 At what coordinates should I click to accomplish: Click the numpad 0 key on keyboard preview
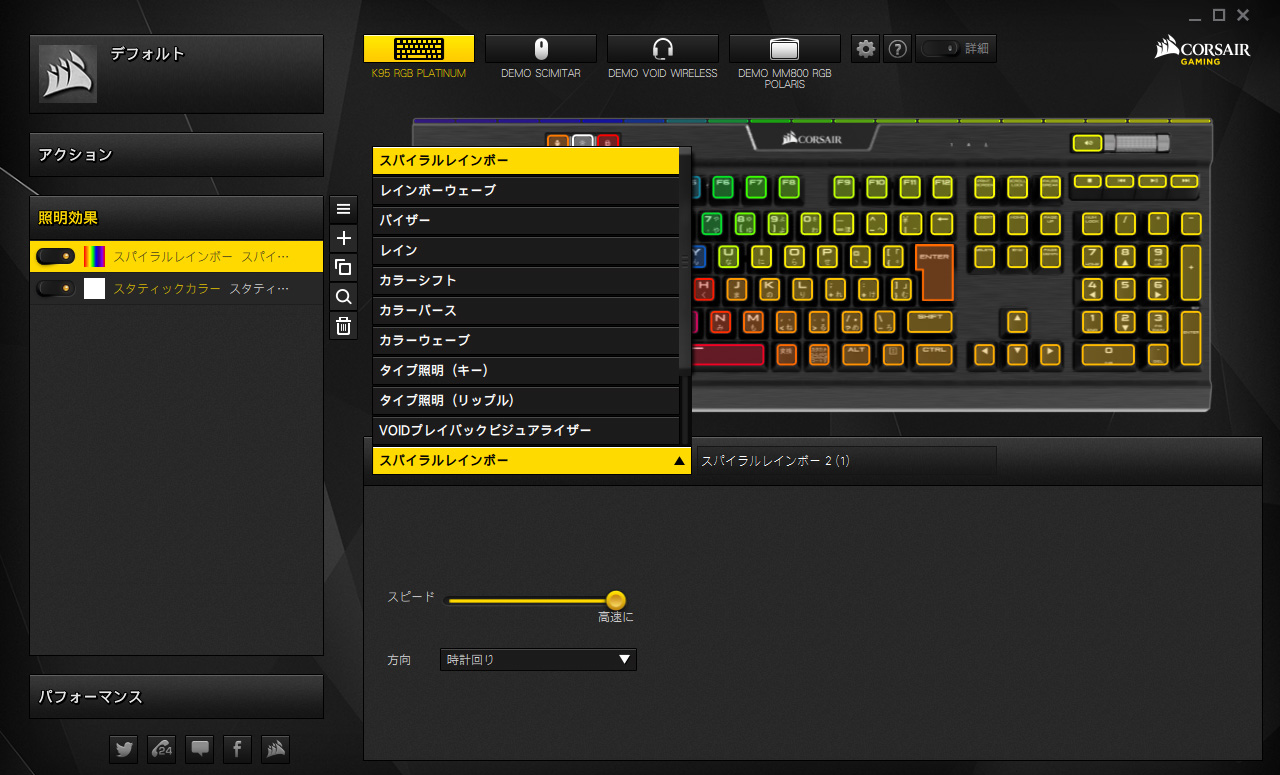1108,354
